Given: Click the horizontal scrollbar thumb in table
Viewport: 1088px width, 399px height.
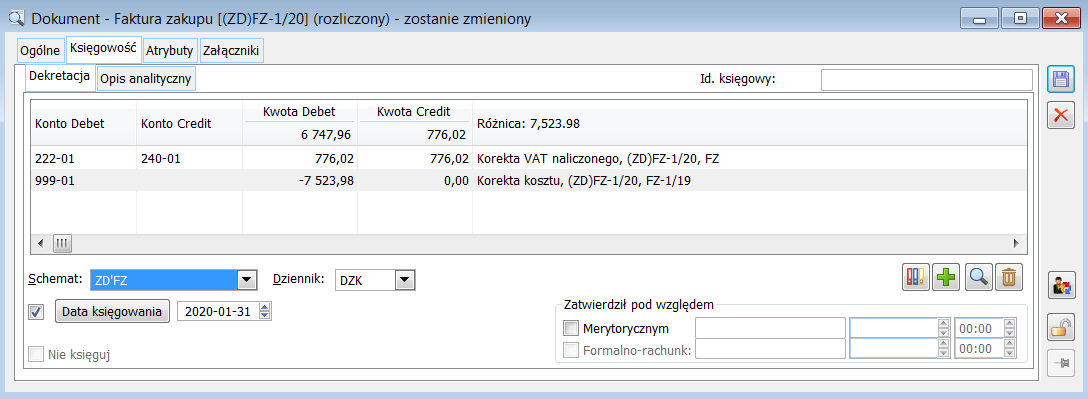Looking at the screenshot, I should 62,244.
